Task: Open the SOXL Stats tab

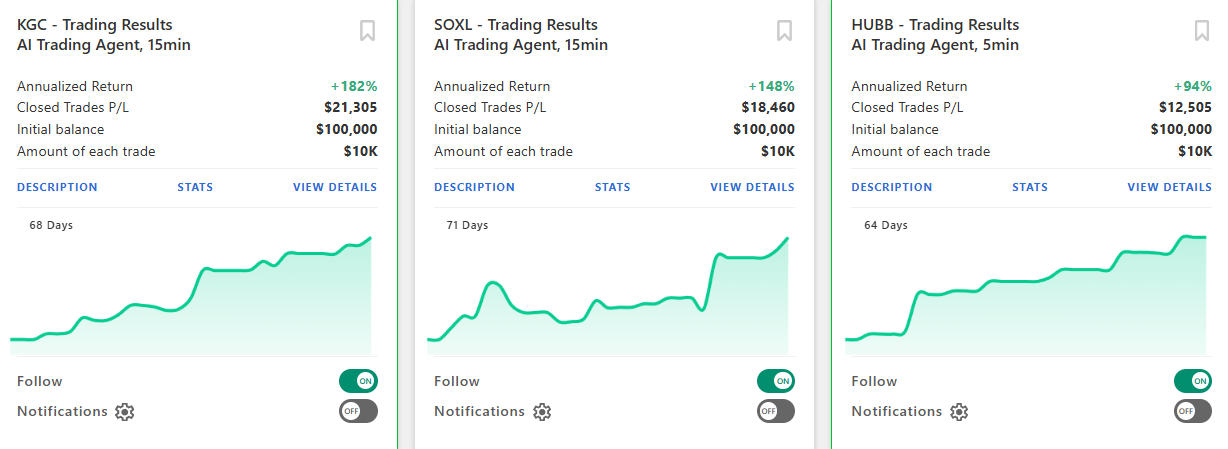Action: pos(612,187)
